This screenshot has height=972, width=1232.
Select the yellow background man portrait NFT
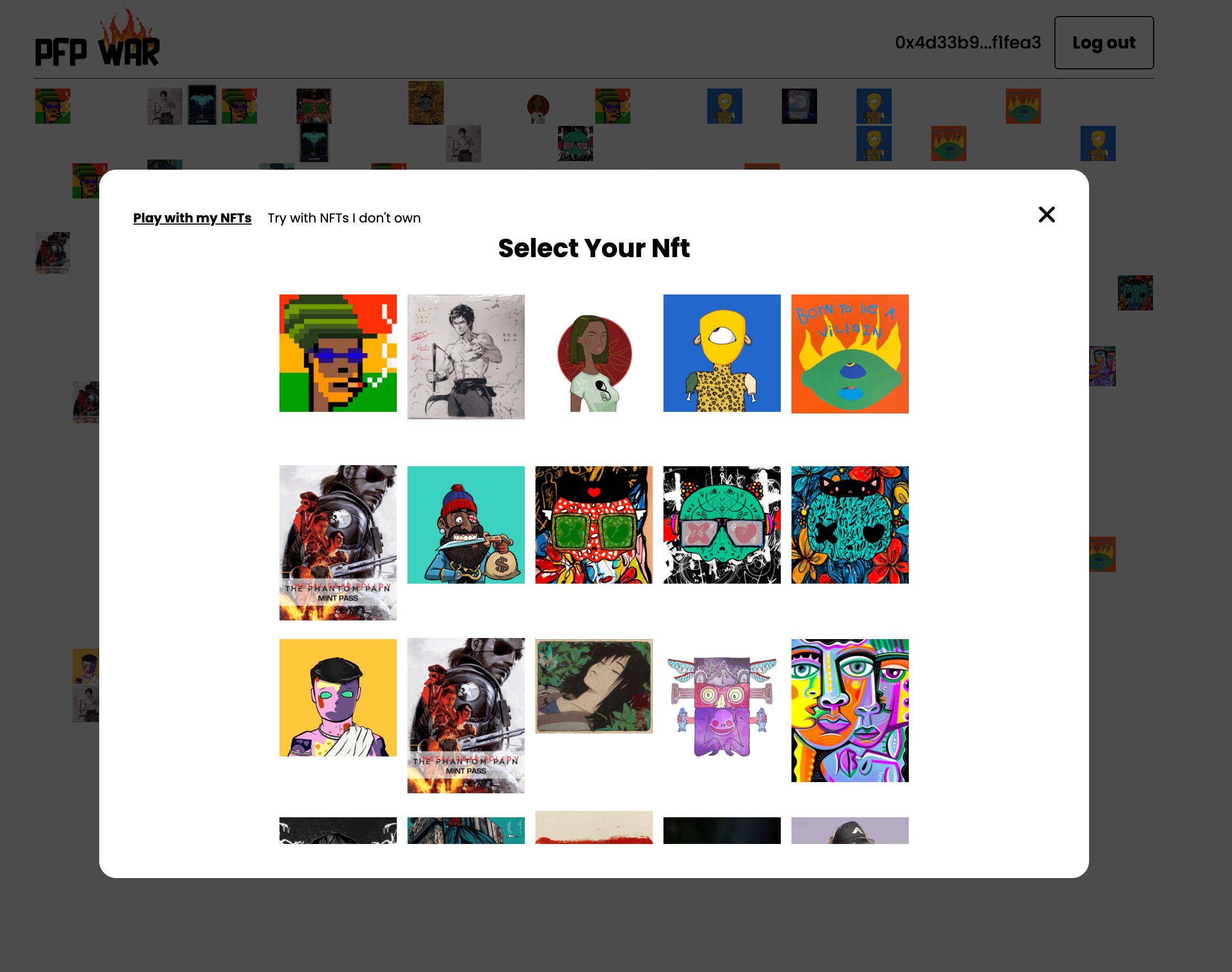pos(338,698)
